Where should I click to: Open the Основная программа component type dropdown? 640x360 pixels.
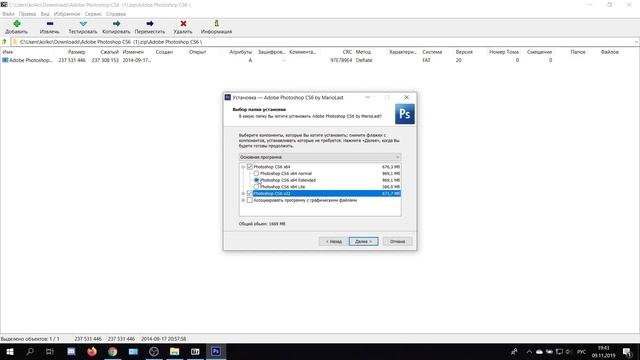click(x=320, y=157)
